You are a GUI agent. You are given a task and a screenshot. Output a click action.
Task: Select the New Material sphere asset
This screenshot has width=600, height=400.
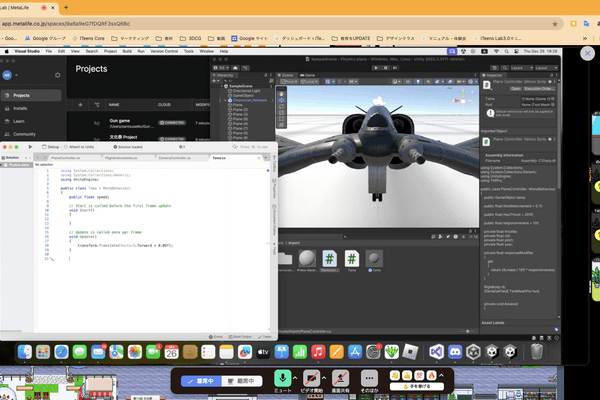(307, 261)
